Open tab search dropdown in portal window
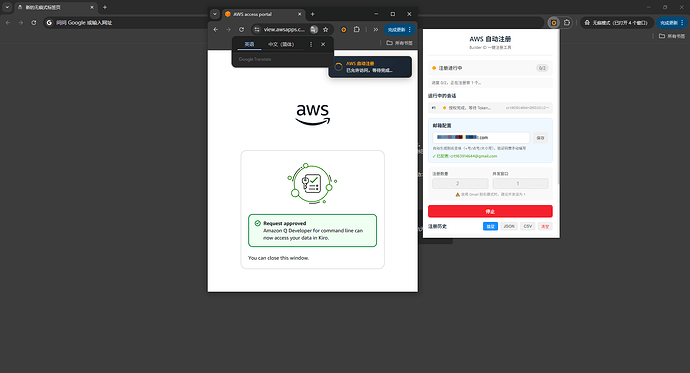Viewport: 690px width, 373px height. point(215,14)
